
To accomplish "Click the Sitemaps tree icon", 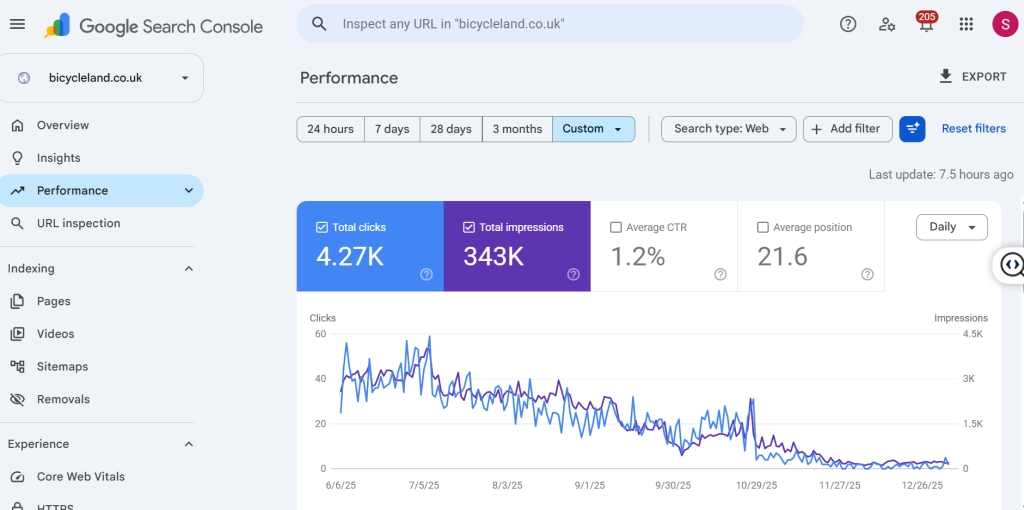I will [18, 366].
